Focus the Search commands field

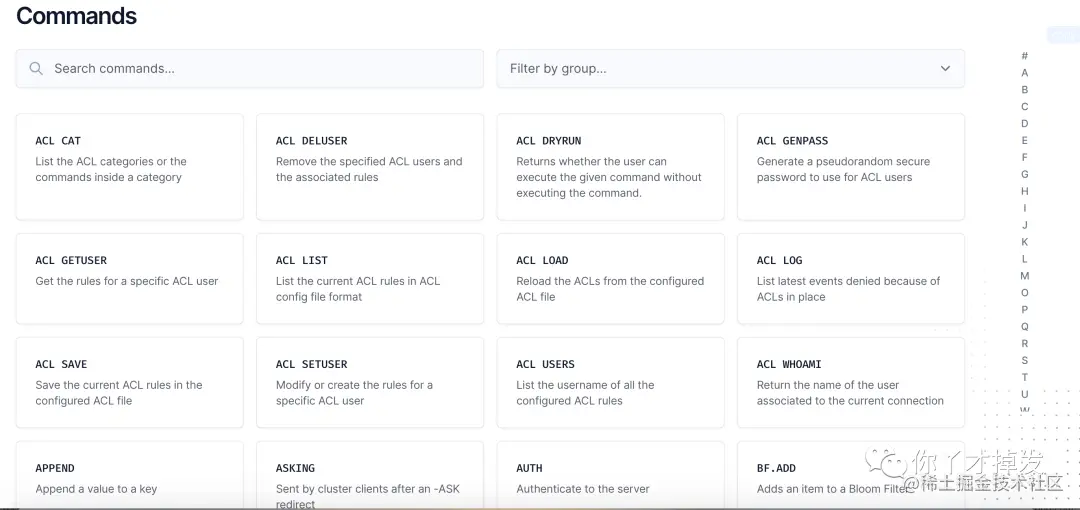coord(249,68)
